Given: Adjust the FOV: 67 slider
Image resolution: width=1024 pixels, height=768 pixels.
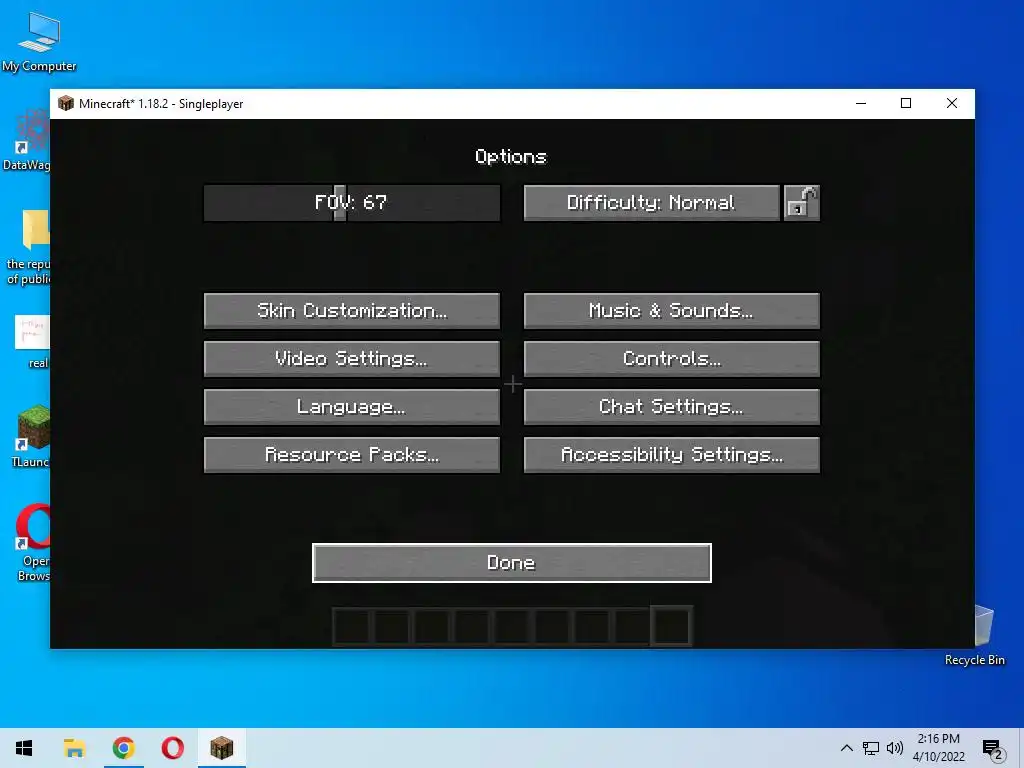Looking at the screenshot, I should (x=352, y=203).
